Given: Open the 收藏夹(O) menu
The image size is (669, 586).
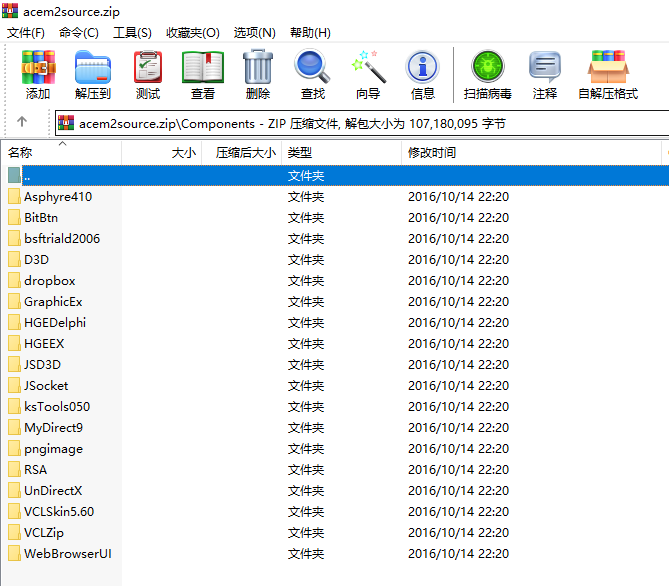Looking at the screenshot, I should tap(193, 32).
